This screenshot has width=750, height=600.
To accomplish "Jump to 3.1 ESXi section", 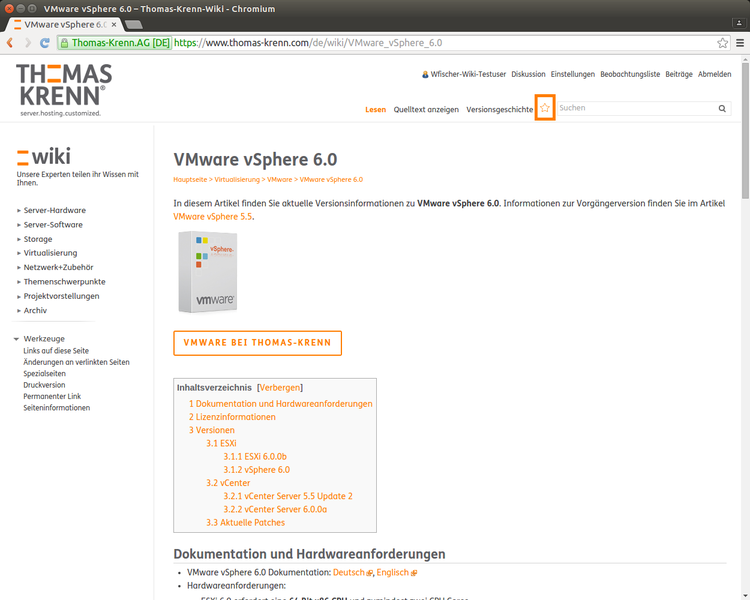I will pyautogui.click(x=221, y=443).
